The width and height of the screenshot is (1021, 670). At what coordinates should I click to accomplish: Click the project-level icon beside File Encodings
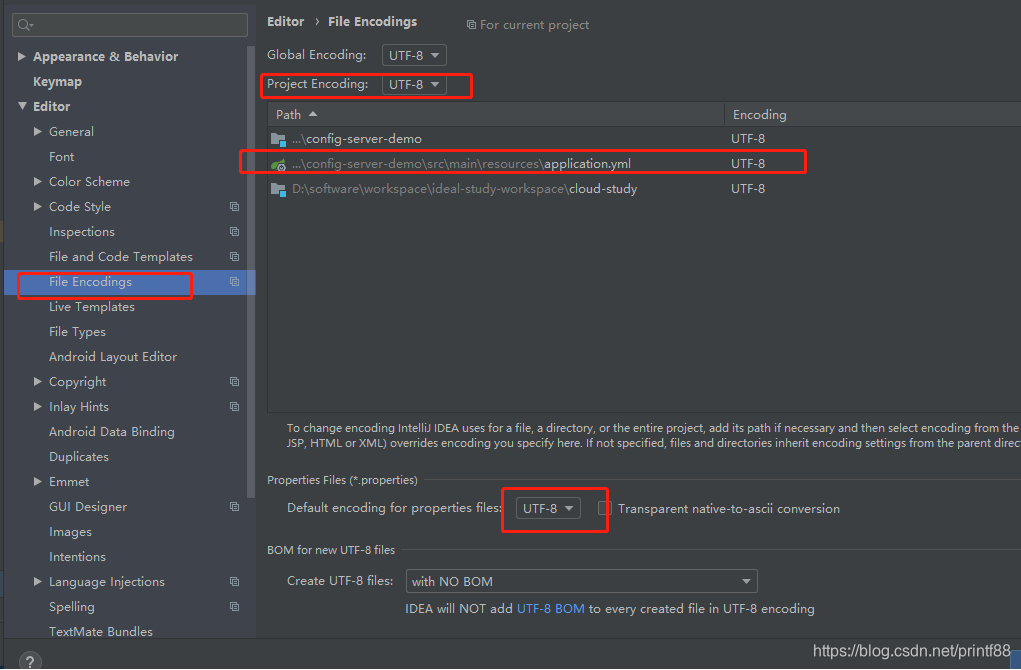(x=234, y=282)
